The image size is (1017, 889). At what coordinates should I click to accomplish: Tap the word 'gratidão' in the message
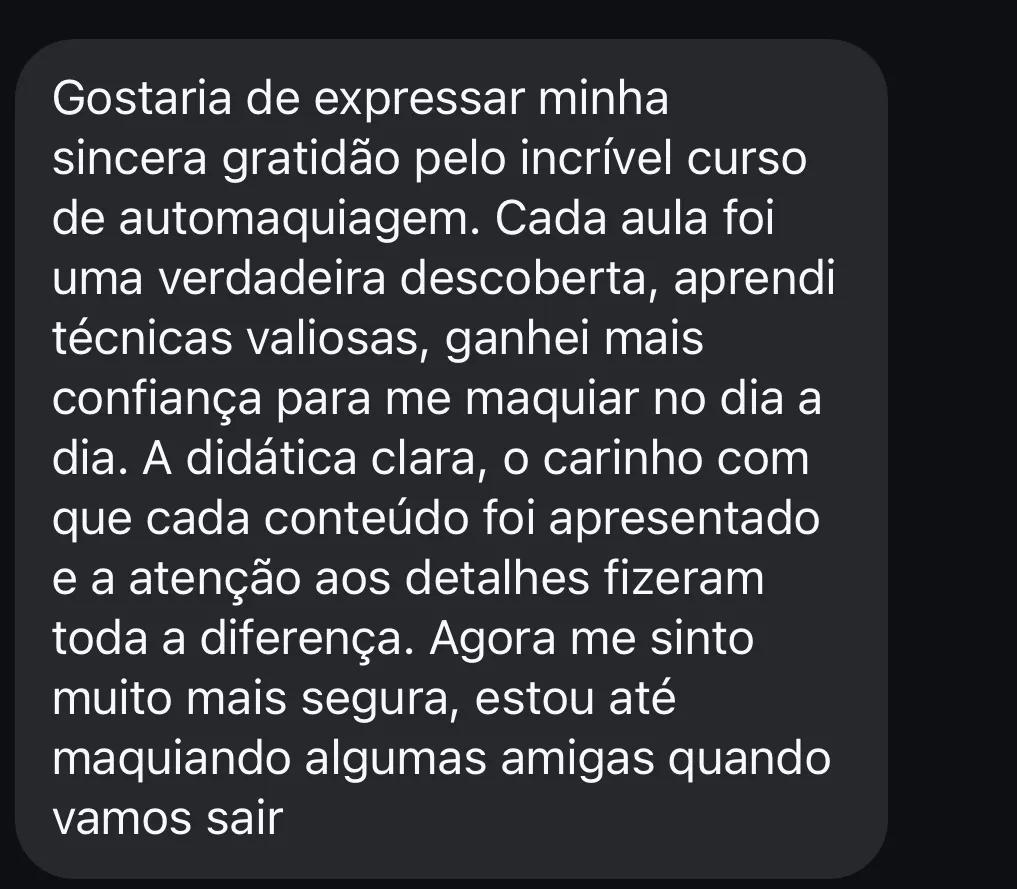click(311, 160)
